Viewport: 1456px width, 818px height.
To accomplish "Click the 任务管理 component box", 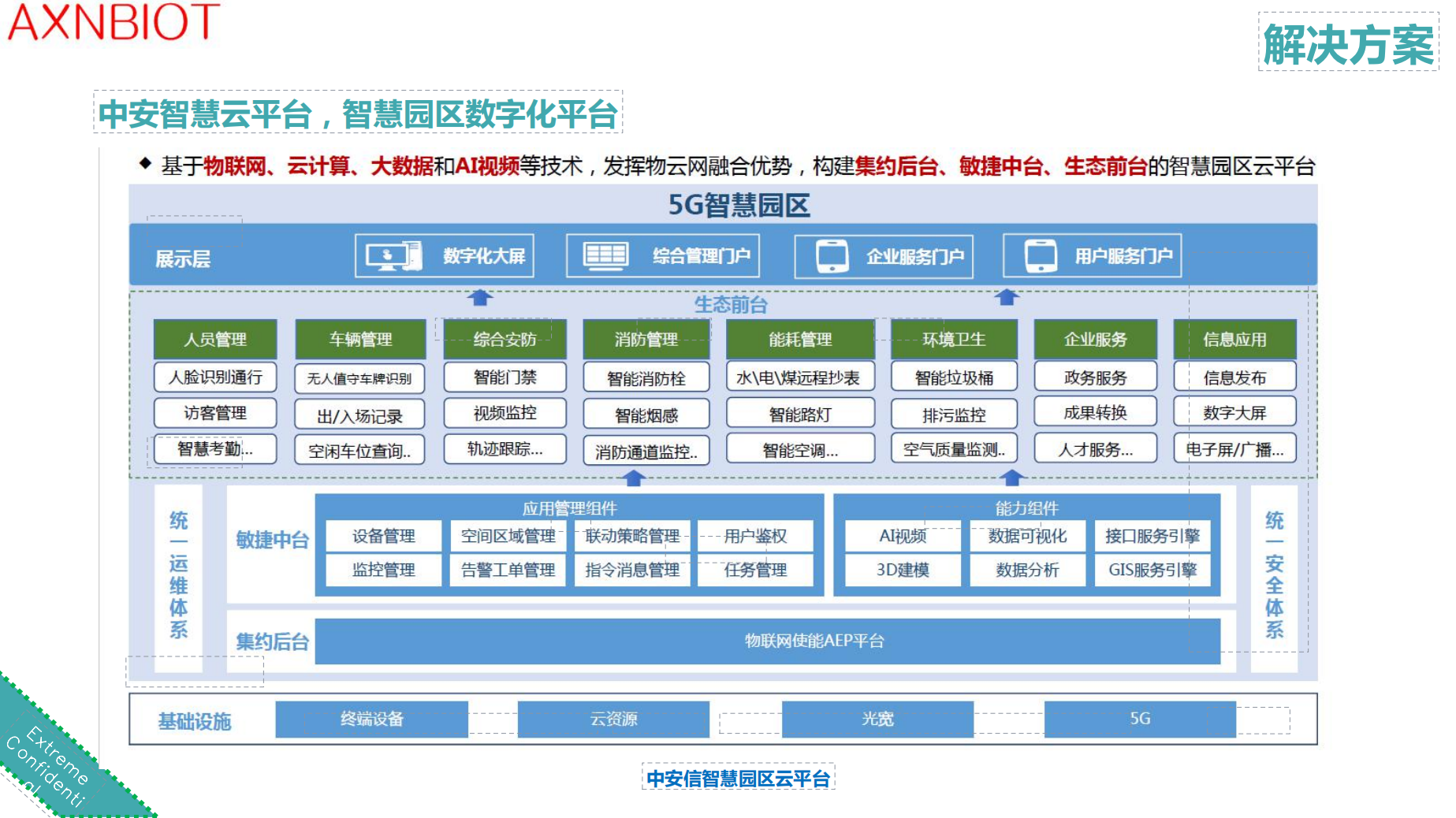I will (x=755, y=570).
